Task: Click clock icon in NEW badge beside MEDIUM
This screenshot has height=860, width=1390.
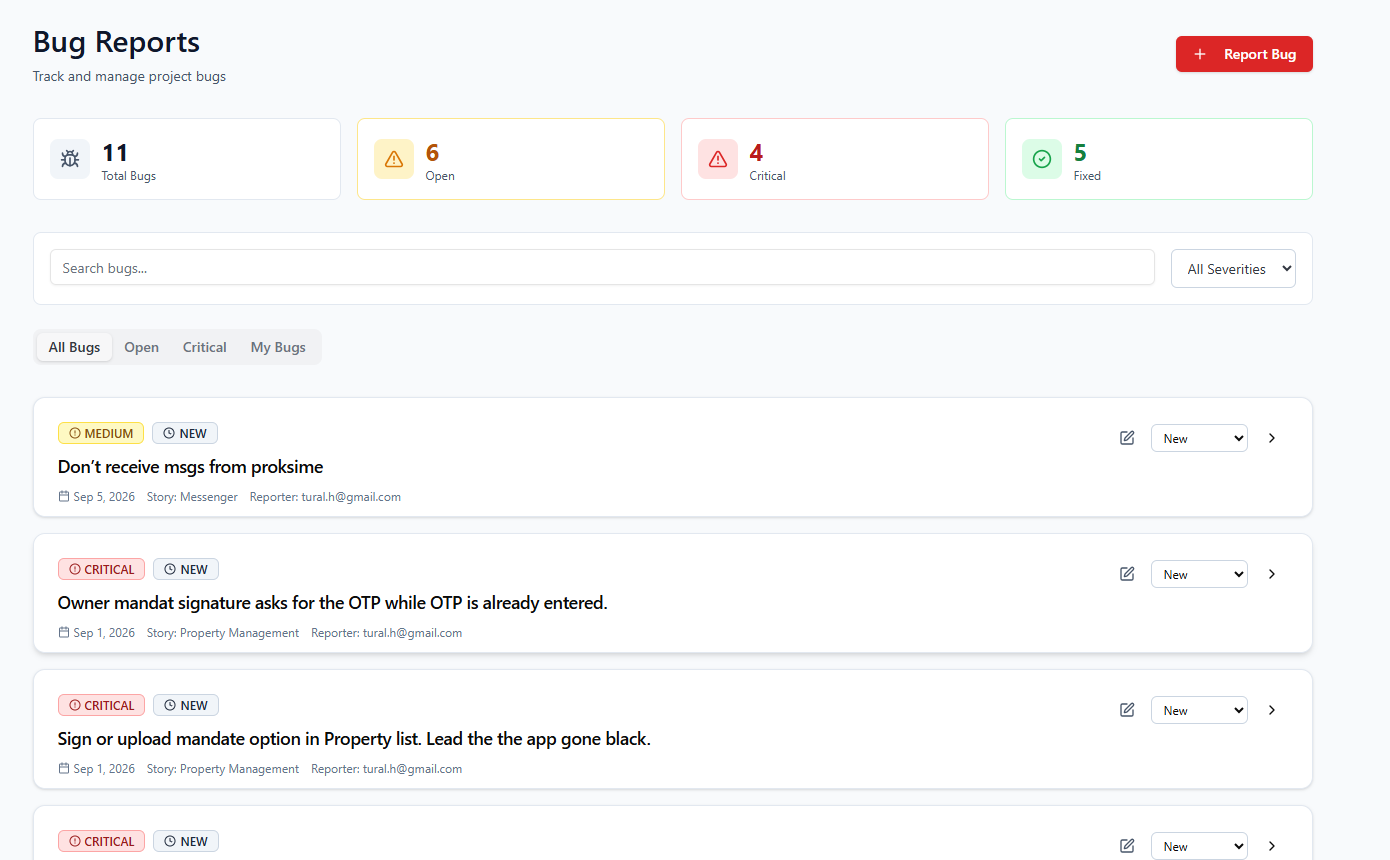Action: [x=169, y=434]
